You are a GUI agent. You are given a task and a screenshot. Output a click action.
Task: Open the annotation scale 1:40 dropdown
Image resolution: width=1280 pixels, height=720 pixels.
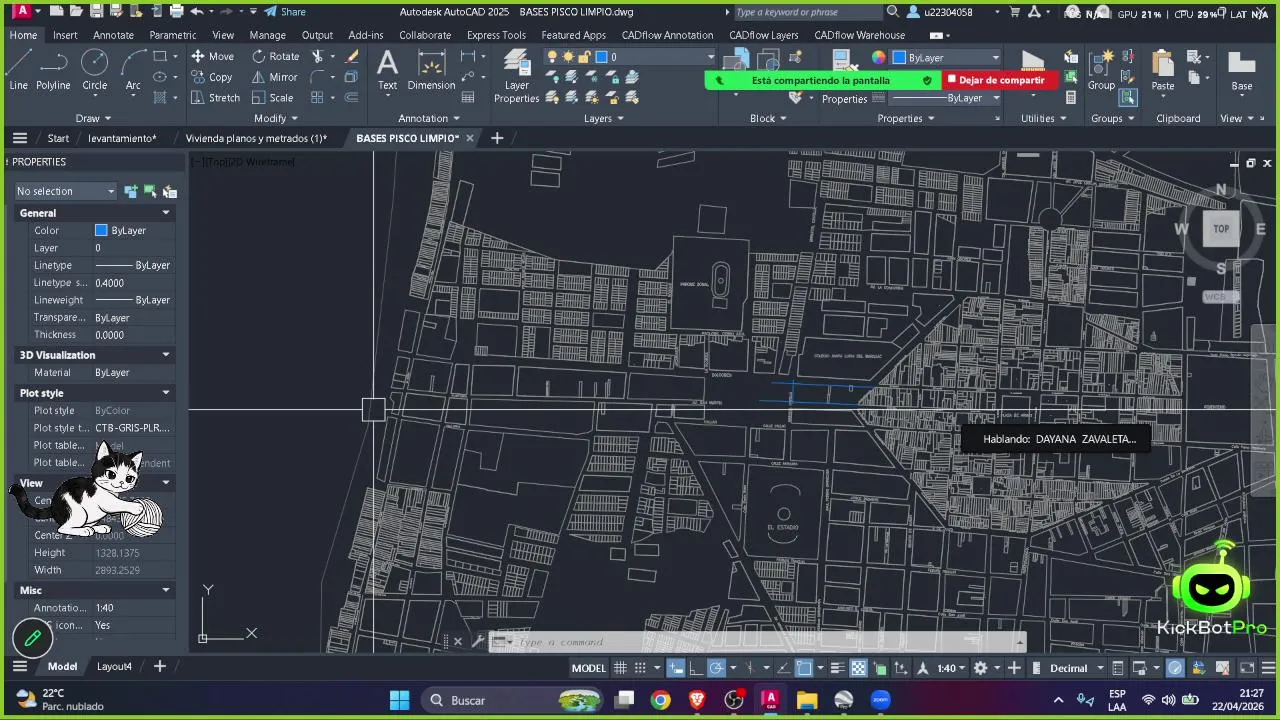[x=951, y=668]
